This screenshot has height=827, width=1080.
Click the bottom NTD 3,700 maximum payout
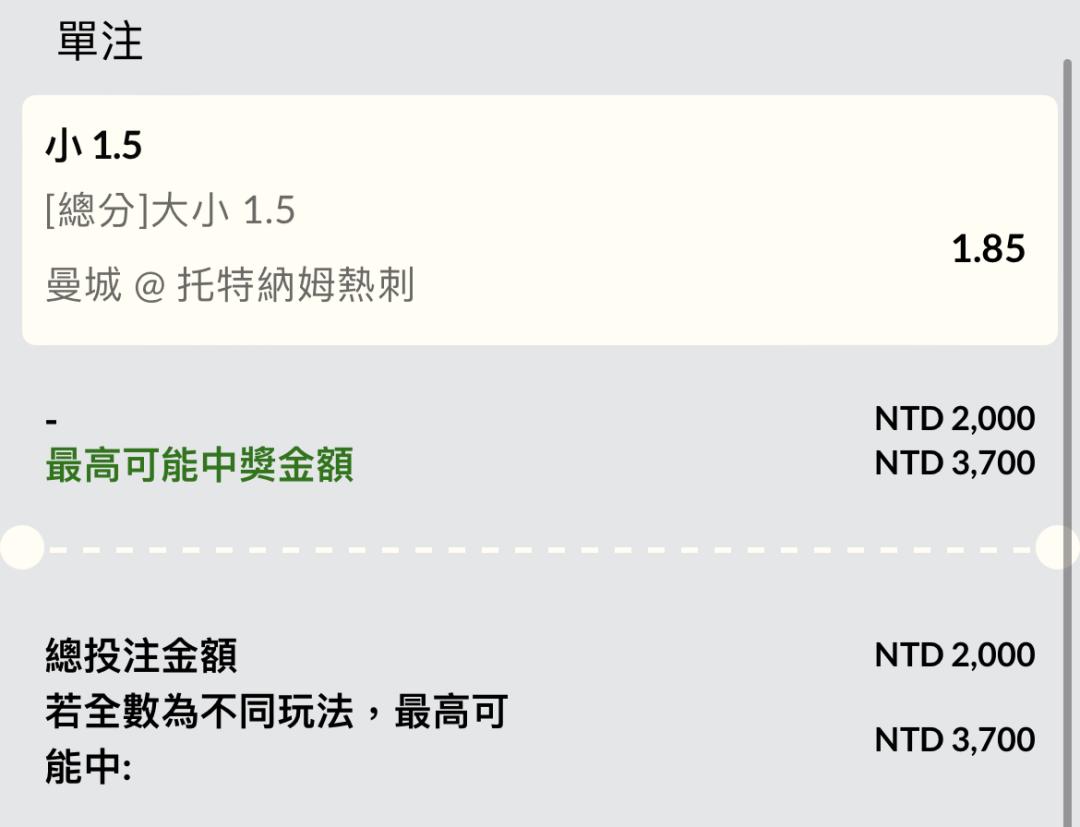click(955, 740)
